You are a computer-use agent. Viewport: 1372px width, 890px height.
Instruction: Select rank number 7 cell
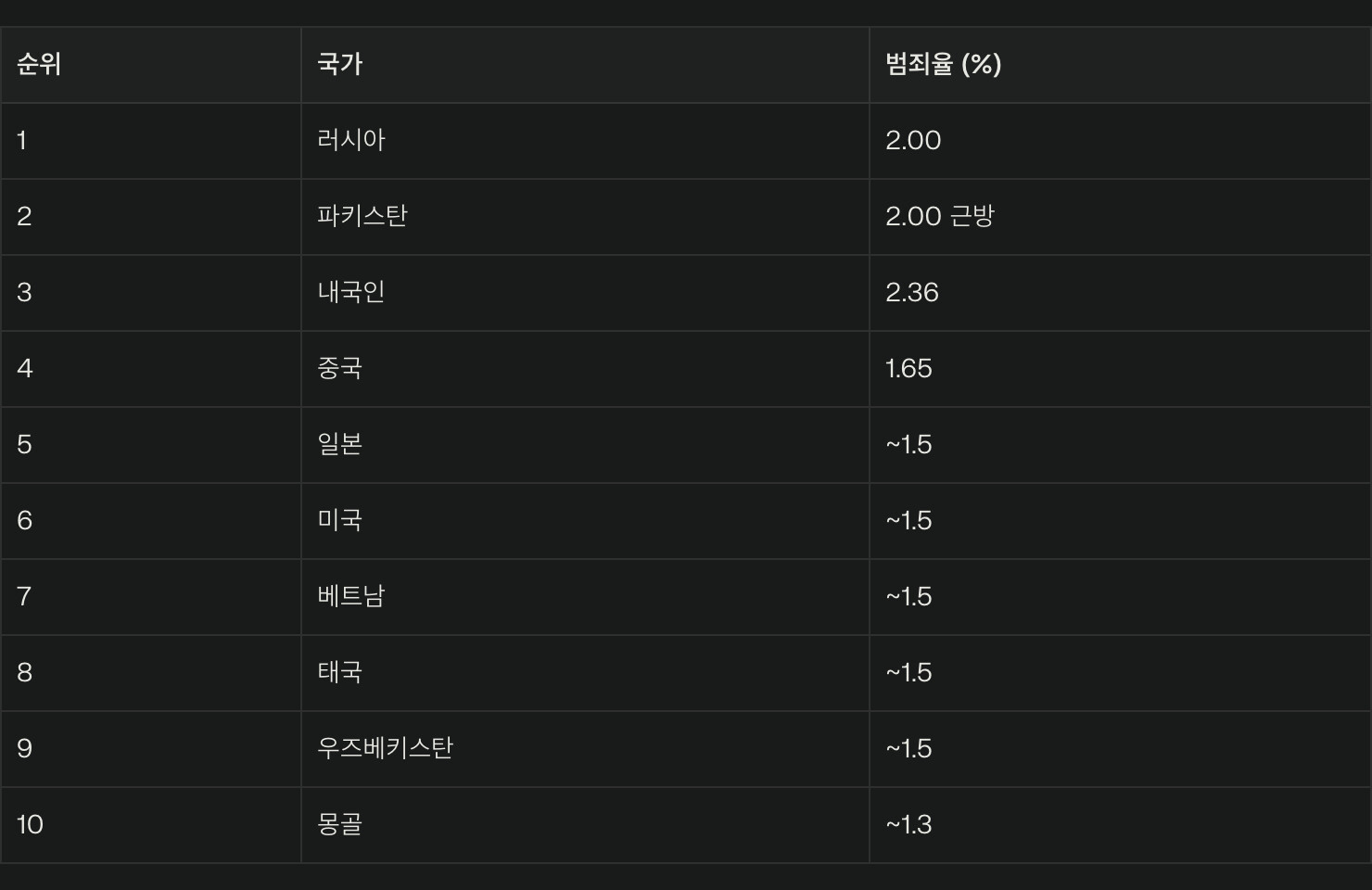coord(151,597)
